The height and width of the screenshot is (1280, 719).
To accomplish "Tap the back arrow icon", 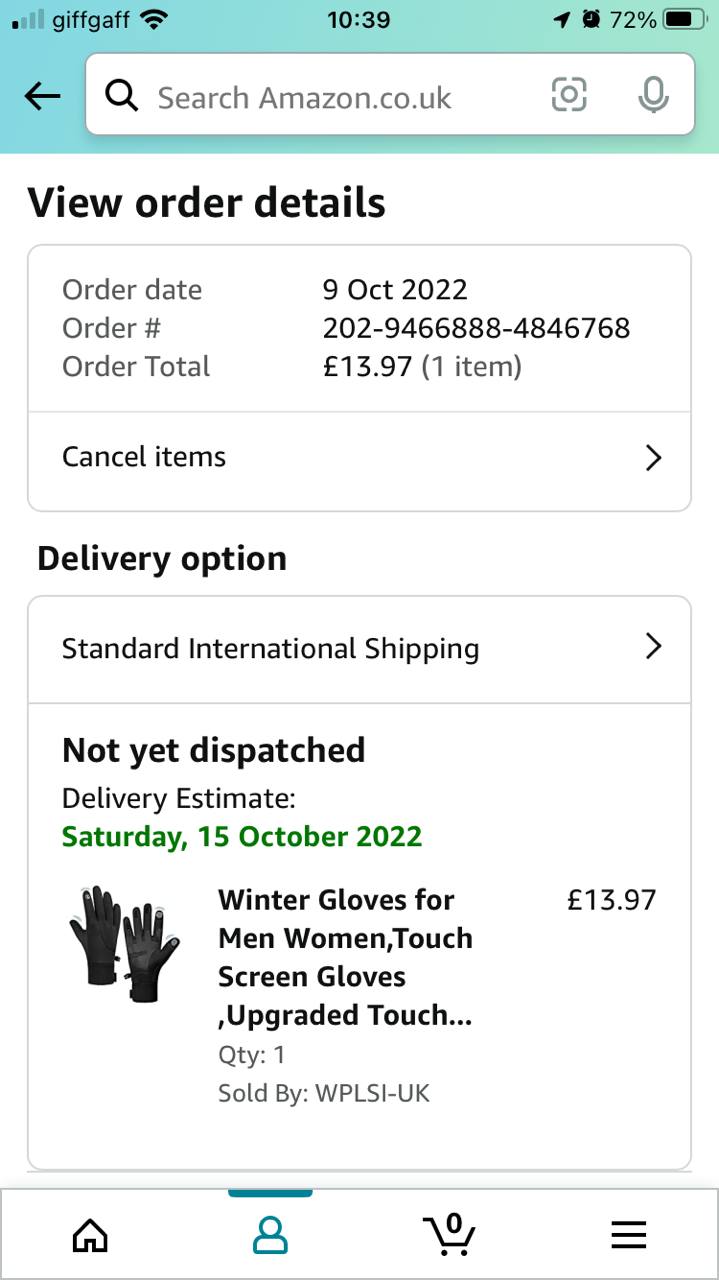I will pos(42,96).
